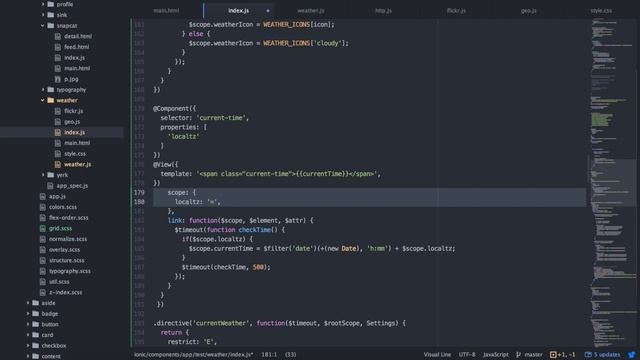This screenshot has width=640, height=360.
Task: Click the word checkTime after function
Action: (x=255, y=230)
